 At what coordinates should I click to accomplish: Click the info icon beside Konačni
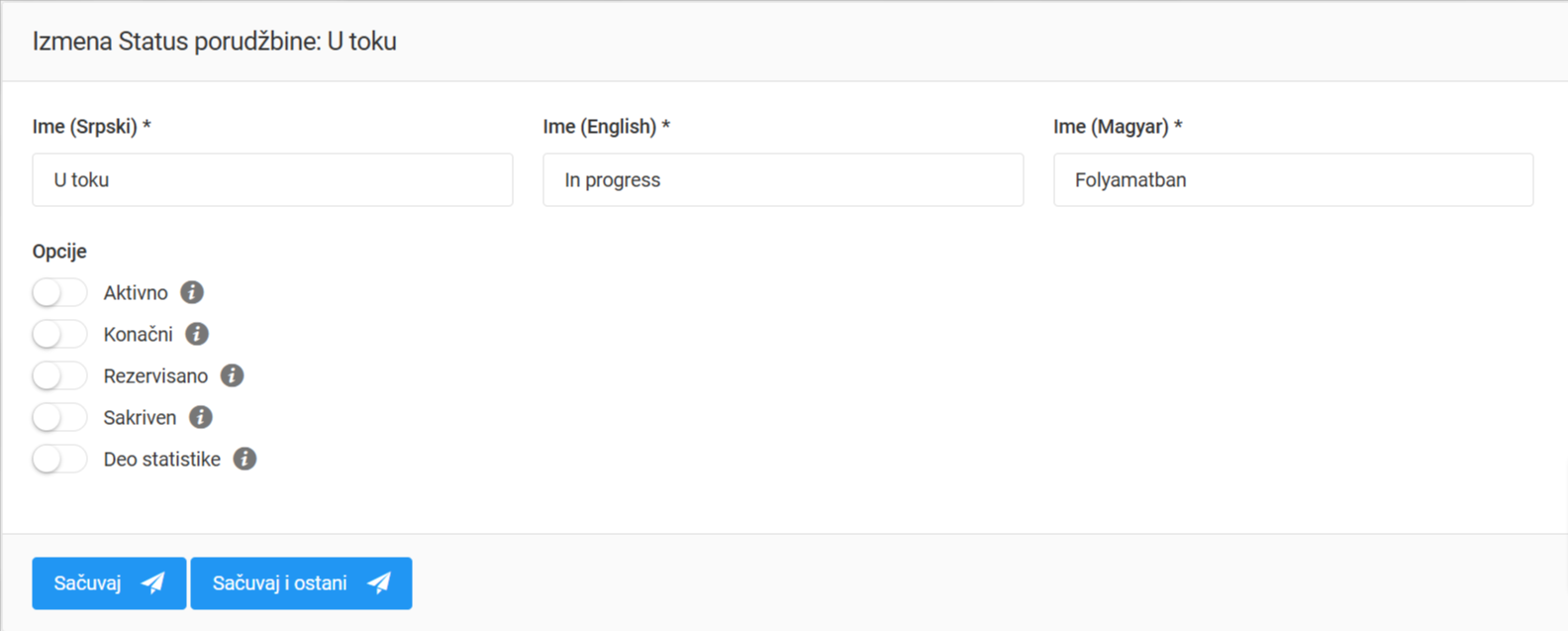(197, 334)
